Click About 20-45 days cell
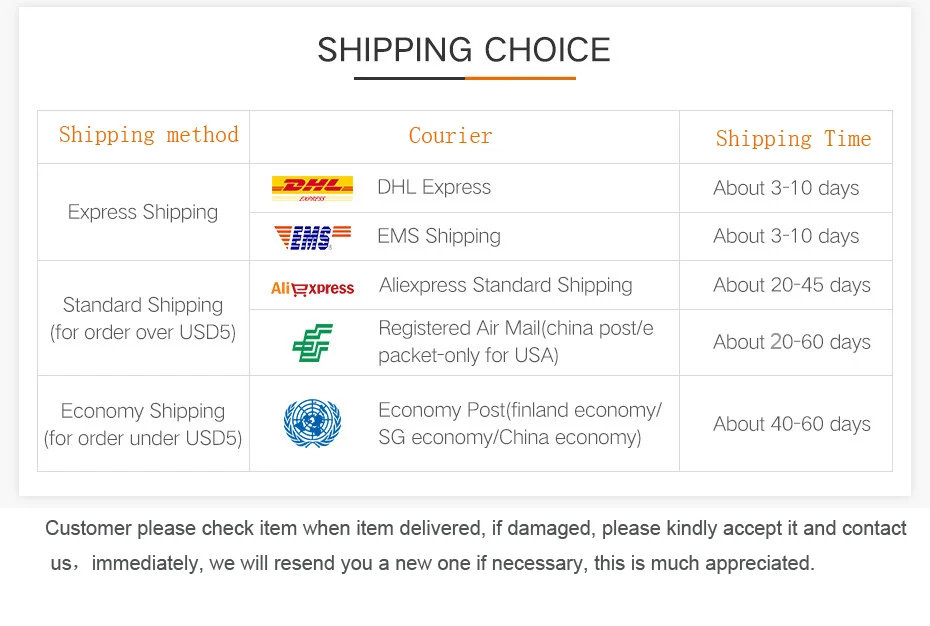The image size is (930, 626). (x=791, y=285)
